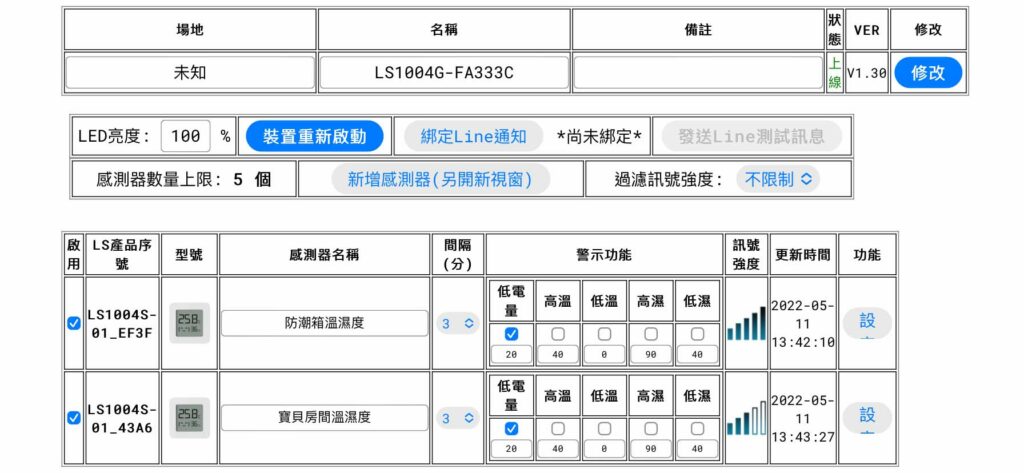Open interval dropdown for 防潮箱溫濕度 sensor

pos(459,323)
